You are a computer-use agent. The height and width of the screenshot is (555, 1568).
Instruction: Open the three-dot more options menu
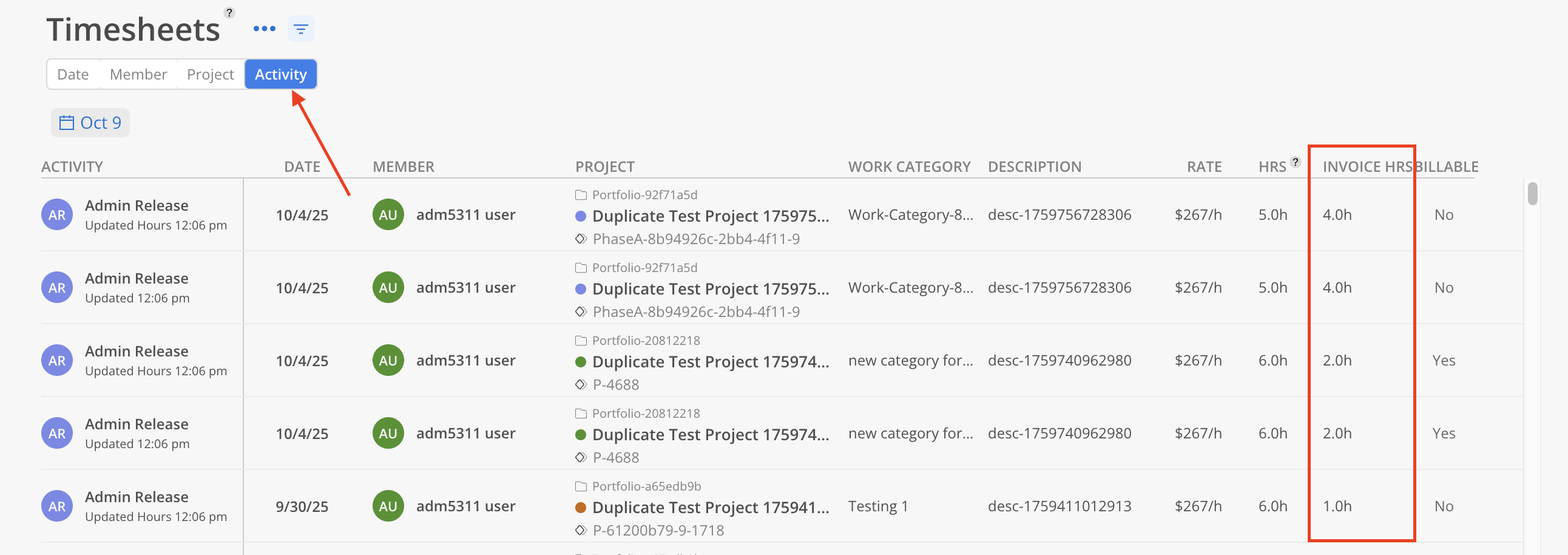(264, 29)
